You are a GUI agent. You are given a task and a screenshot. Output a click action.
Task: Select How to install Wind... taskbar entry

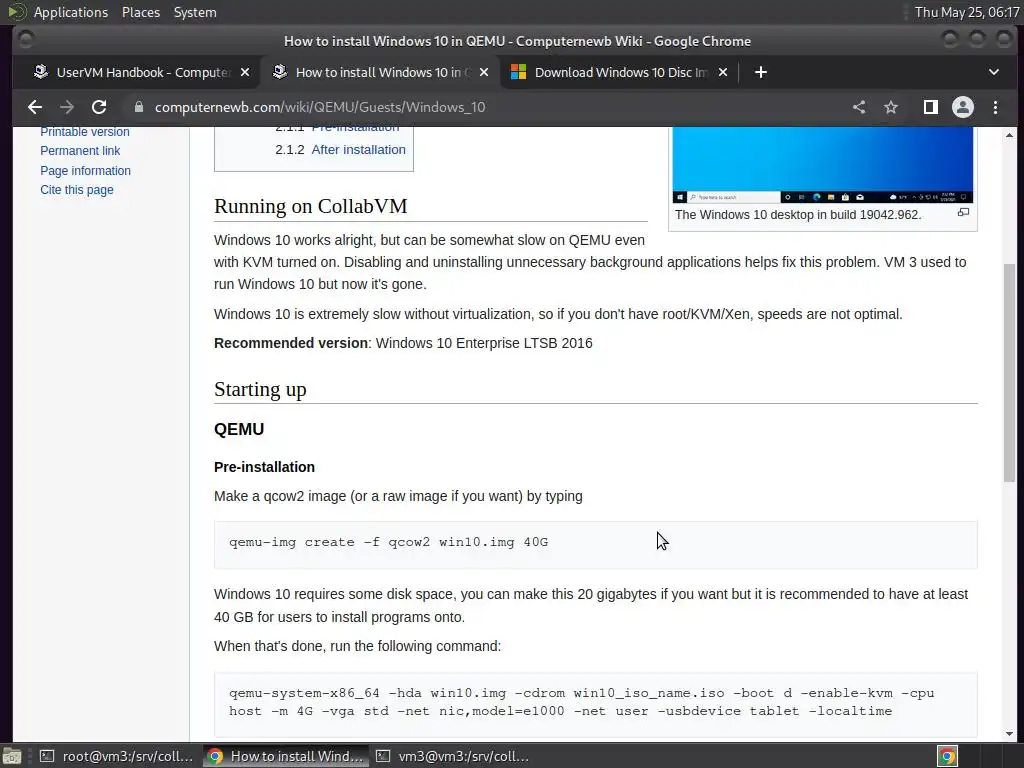(285, 756)
